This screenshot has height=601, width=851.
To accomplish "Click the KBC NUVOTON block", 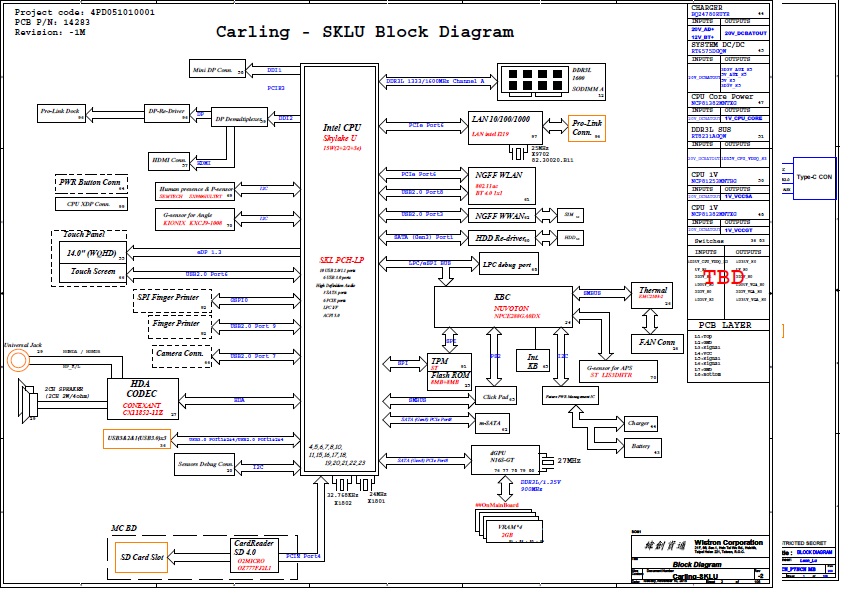I will click(x=503, y=307).
